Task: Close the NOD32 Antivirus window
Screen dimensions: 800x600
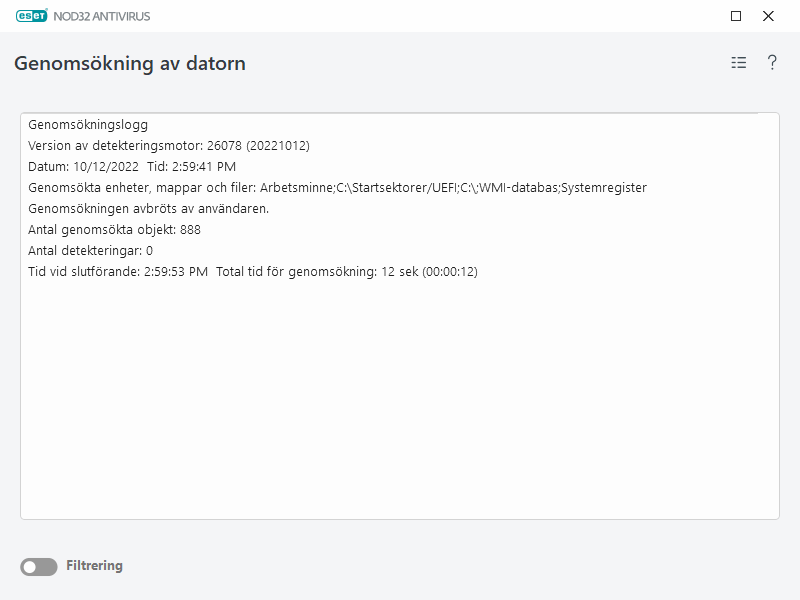Action: [x=767, y=16]
